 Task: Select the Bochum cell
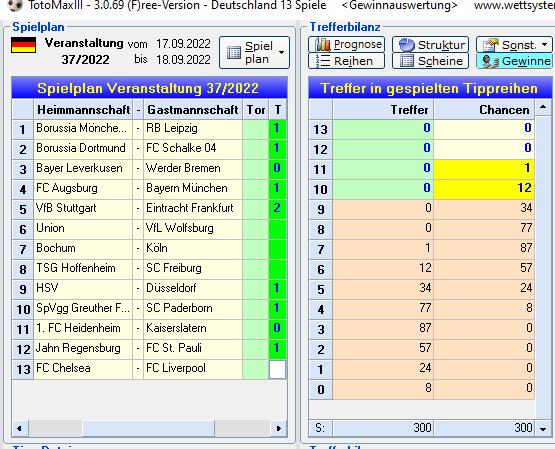[83, 249]
